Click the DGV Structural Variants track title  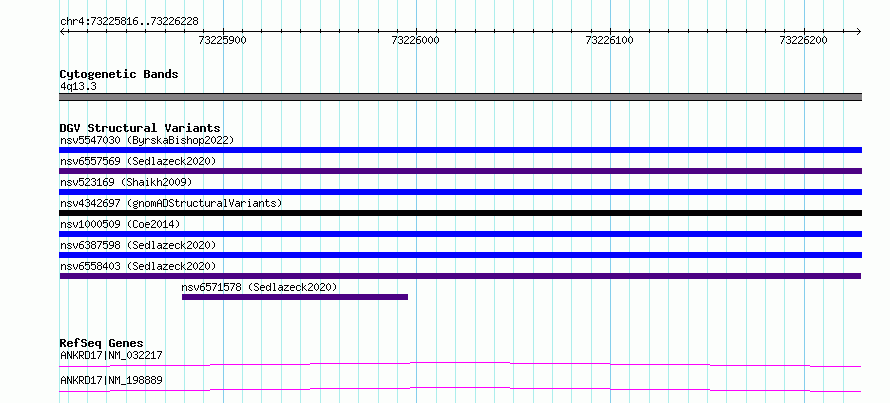coord(140,128)
